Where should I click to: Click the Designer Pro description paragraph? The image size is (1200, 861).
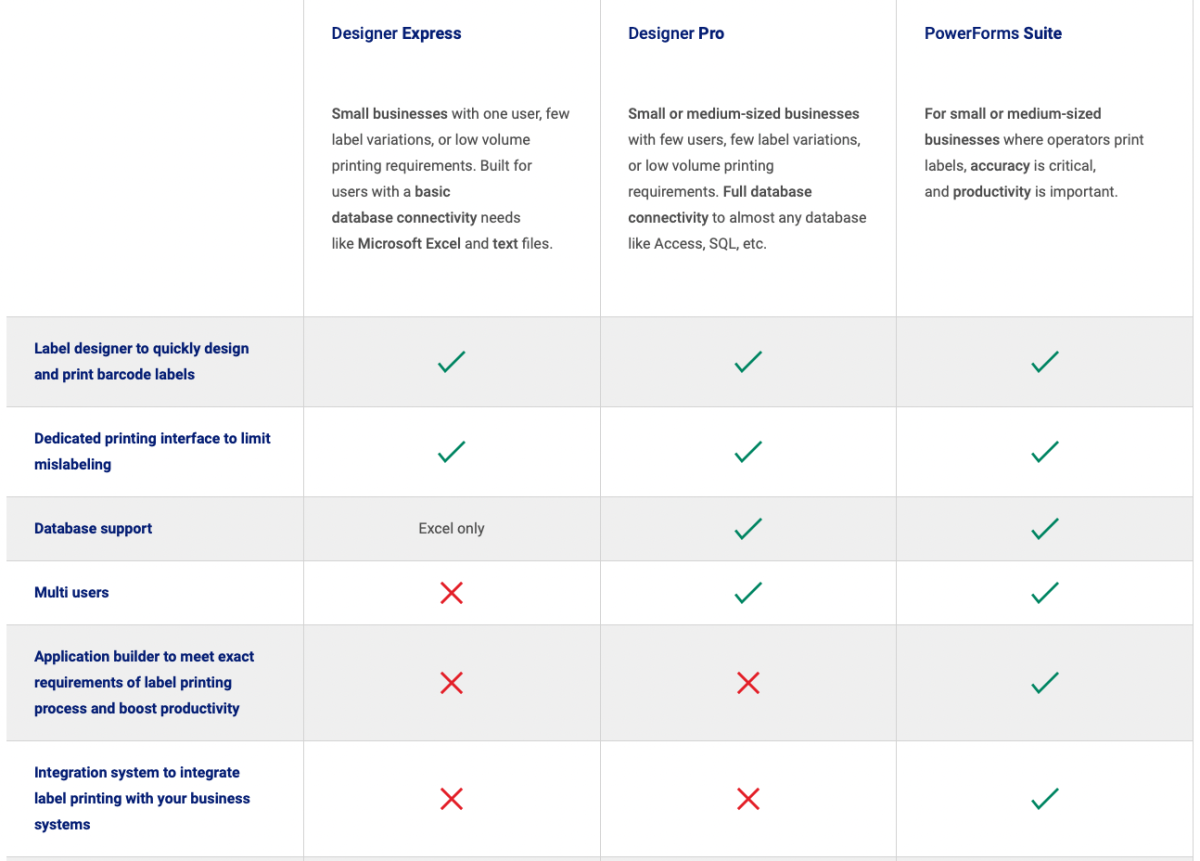tap(747, 179)
